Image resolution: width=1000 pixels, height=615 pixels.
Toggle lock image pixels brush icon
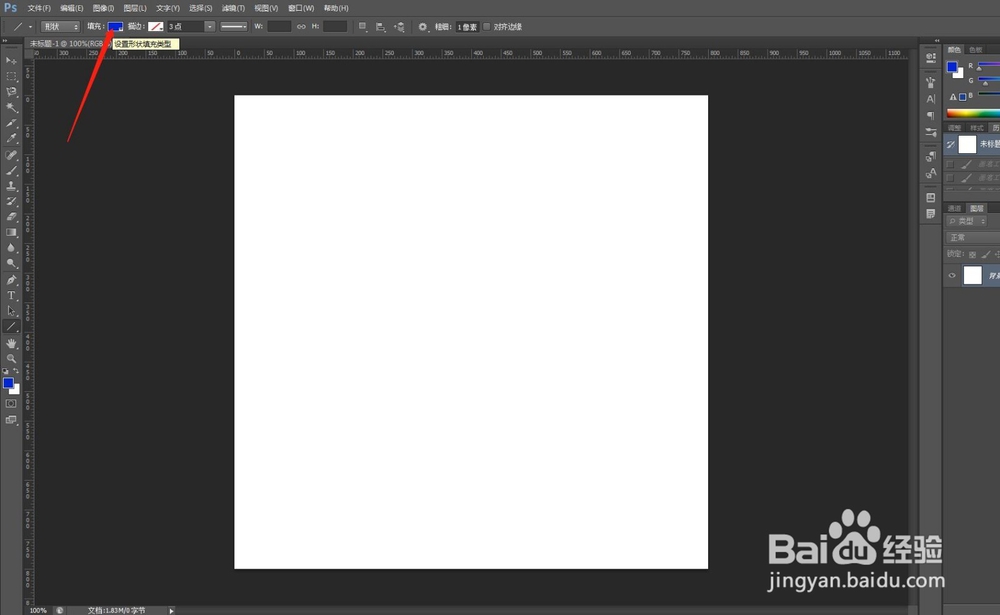986,255
